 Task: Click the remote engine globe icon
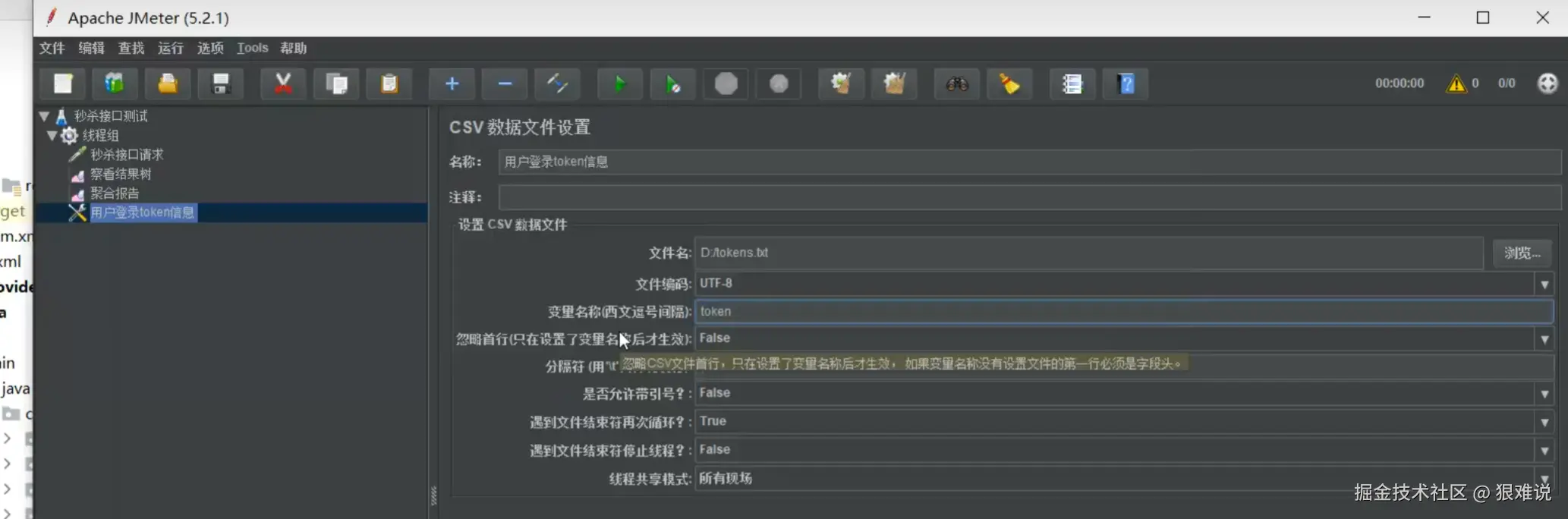point(1548,83)
